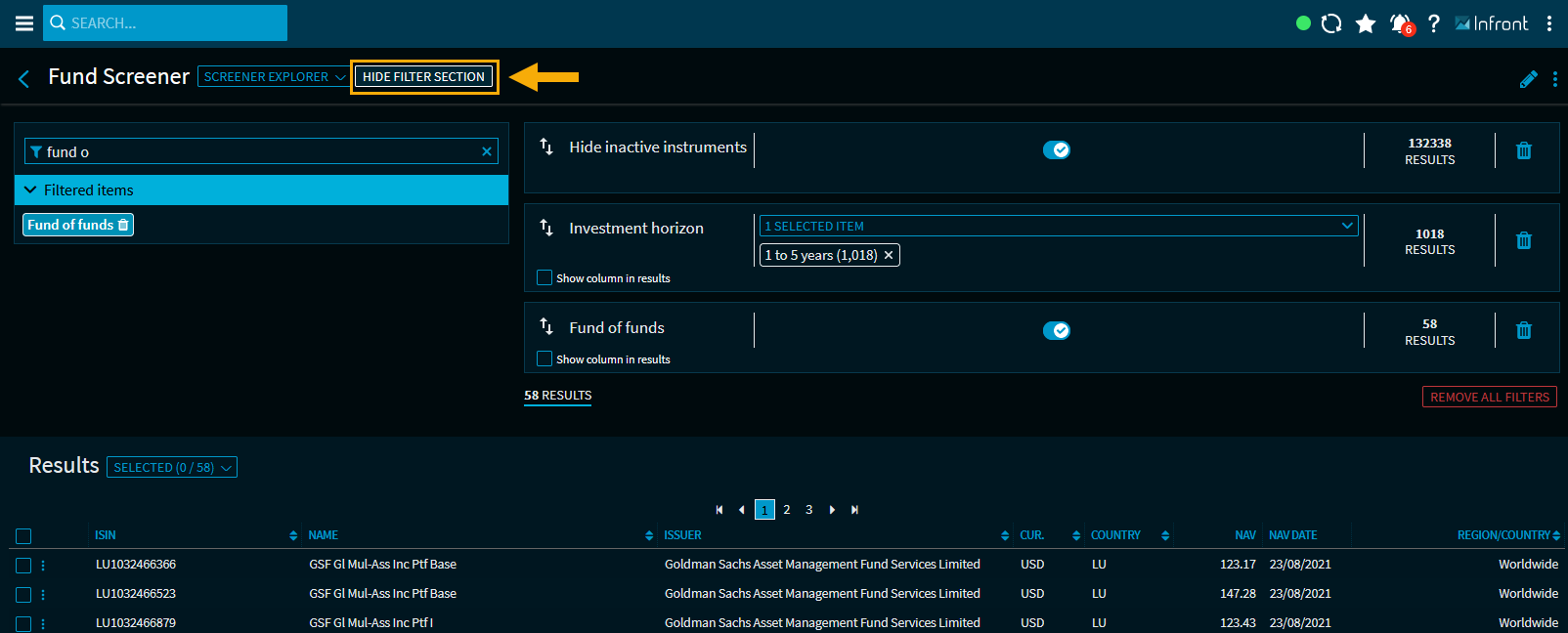Sort results by the ISIN column header
The height and width of the screenshot is (633, 1568).
tap(106, 535)
